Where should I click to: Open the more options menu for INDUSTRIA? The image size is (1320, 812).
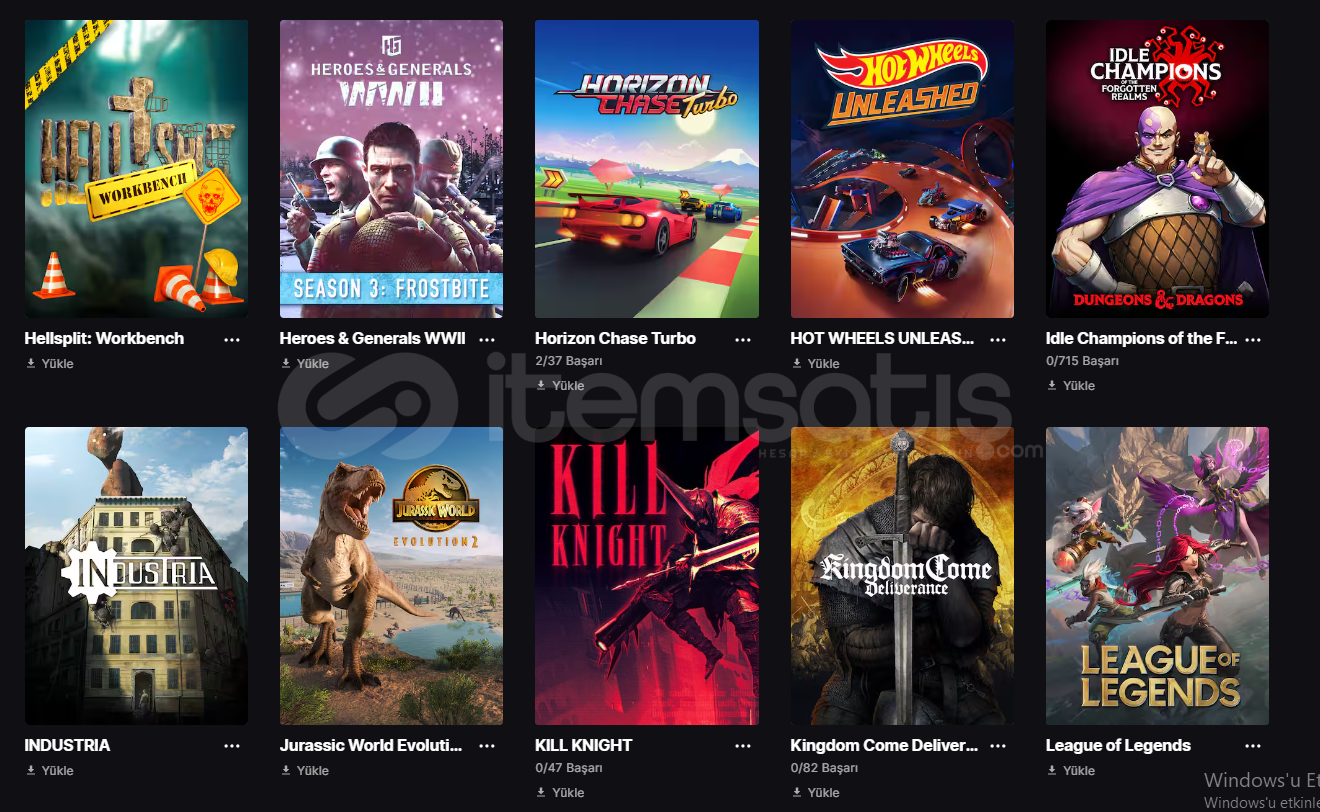(x=232, y=746)
